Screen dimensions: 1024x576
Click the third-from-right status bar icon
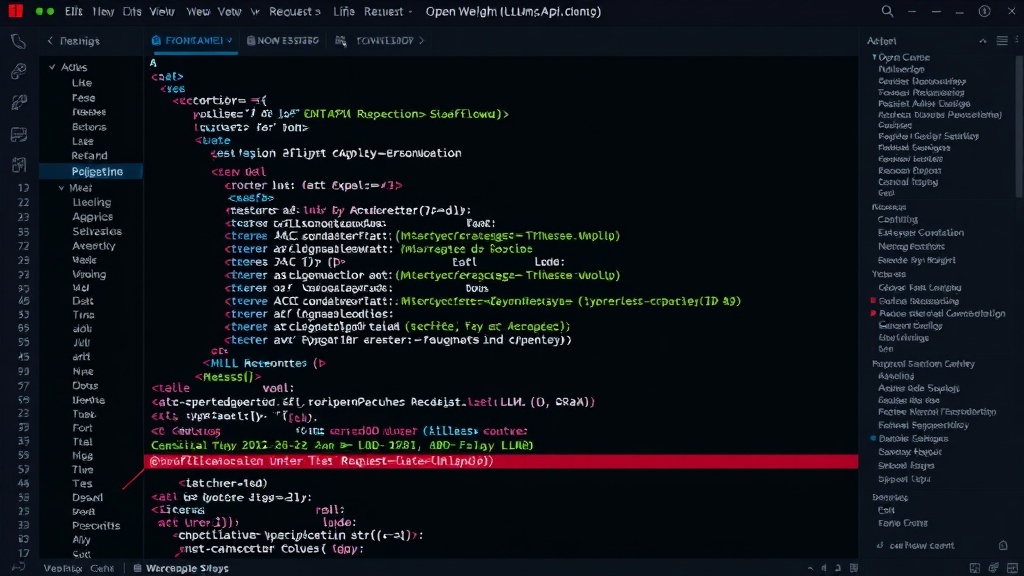[x=974, y=568]
